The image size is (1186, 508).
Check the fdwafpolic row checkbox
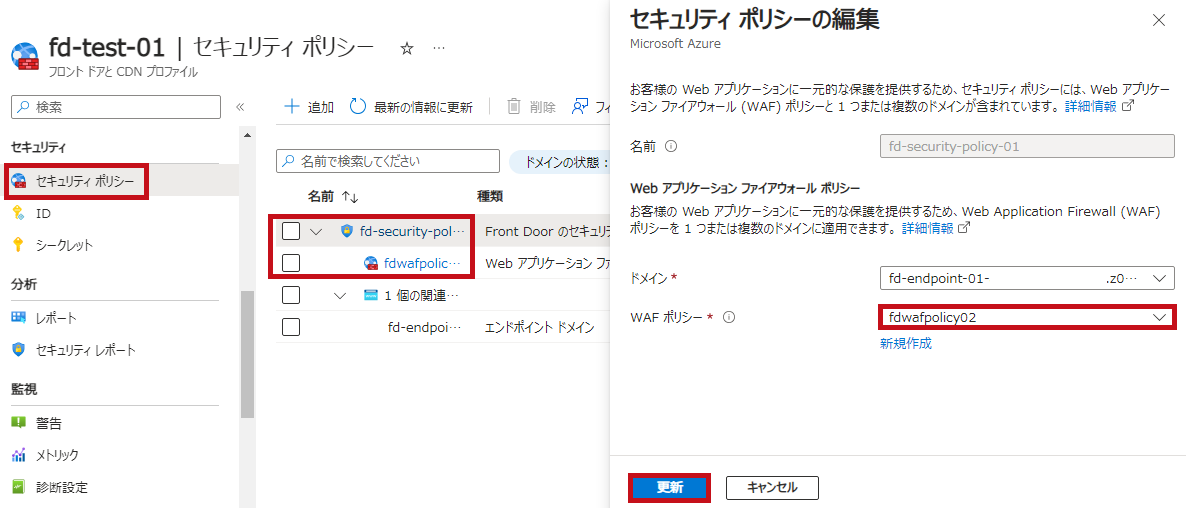point(291,263)
